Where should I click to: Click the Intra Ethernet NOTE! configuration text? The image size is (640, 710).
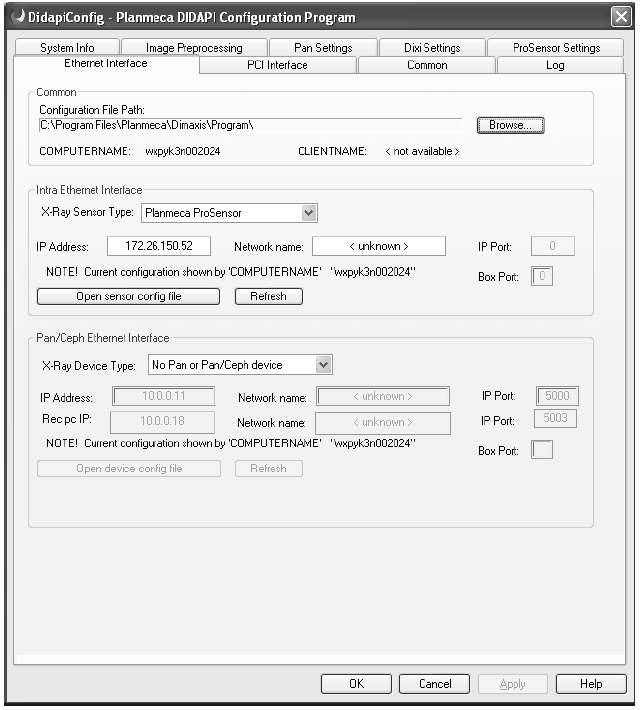coord(231,272)
